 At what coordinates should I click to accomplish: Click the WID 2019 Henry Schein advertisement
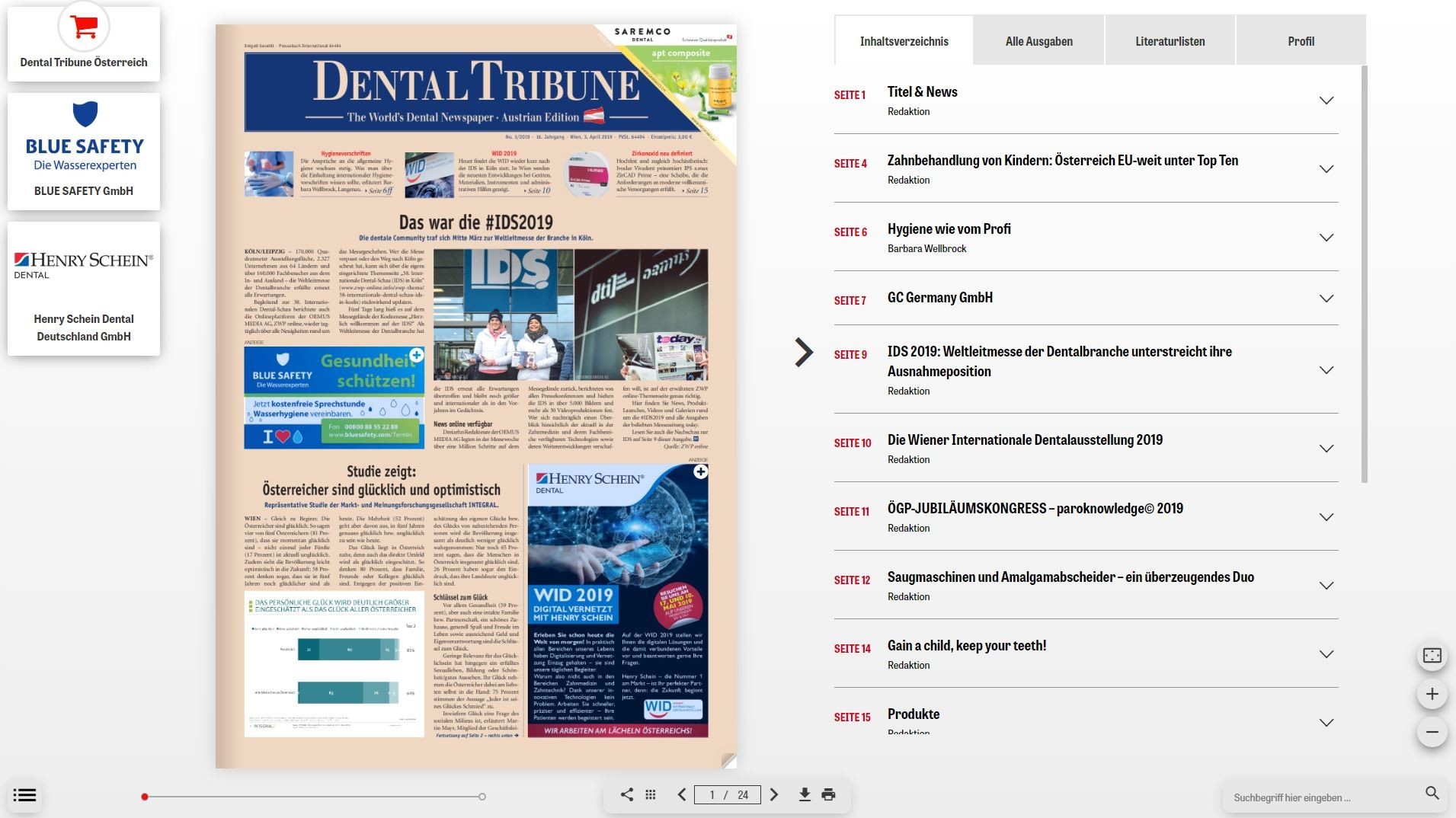pos(617,600)
